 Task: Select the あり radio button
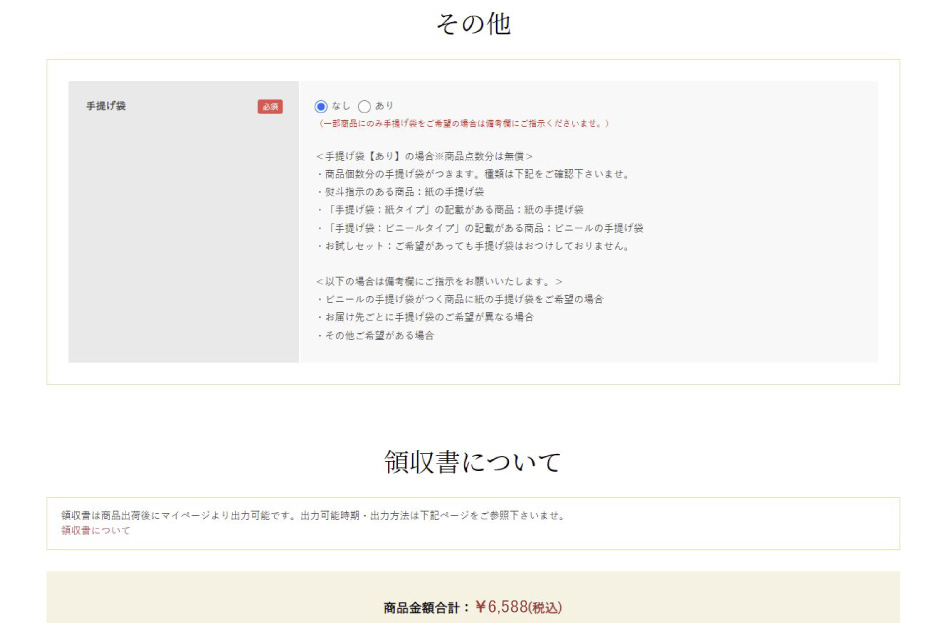(364, 106)
